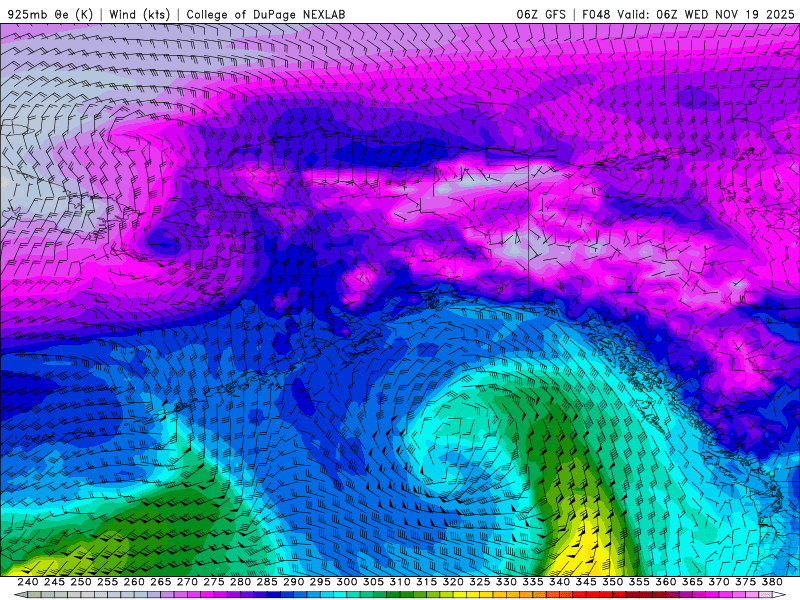Screen dimensions: 800x600
Task: Select the 260 value on the color scale
Action: (x=134, y=582)
